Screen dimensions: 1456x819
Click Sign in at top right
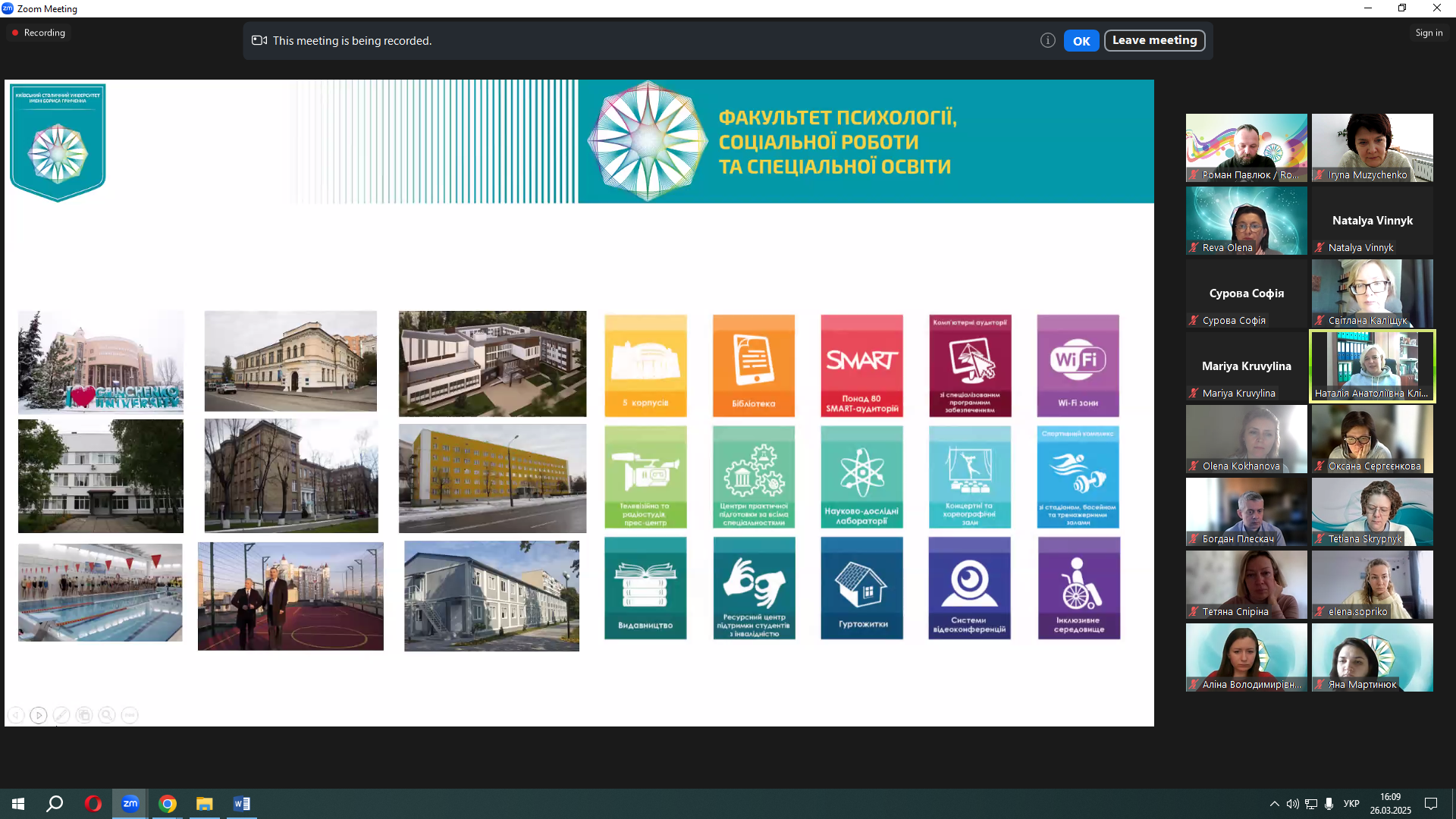click(x=1428, y=33)
